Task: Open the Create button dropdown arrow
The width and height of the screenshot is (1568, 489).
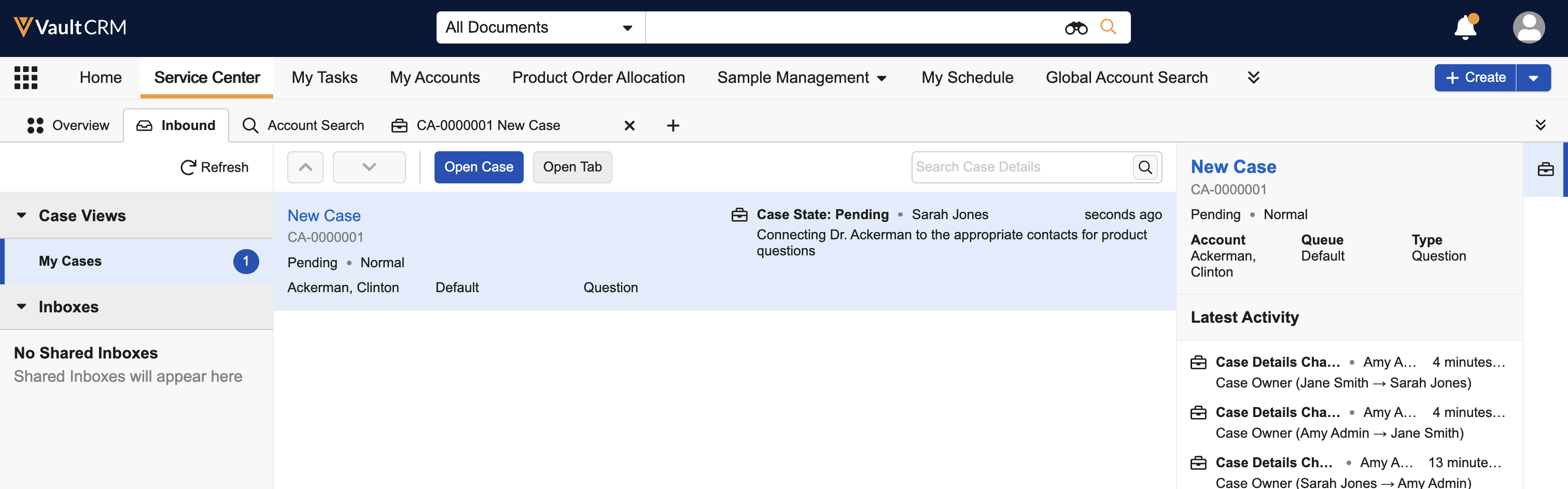Action: pyautogui.click(x=1533, y=78)
